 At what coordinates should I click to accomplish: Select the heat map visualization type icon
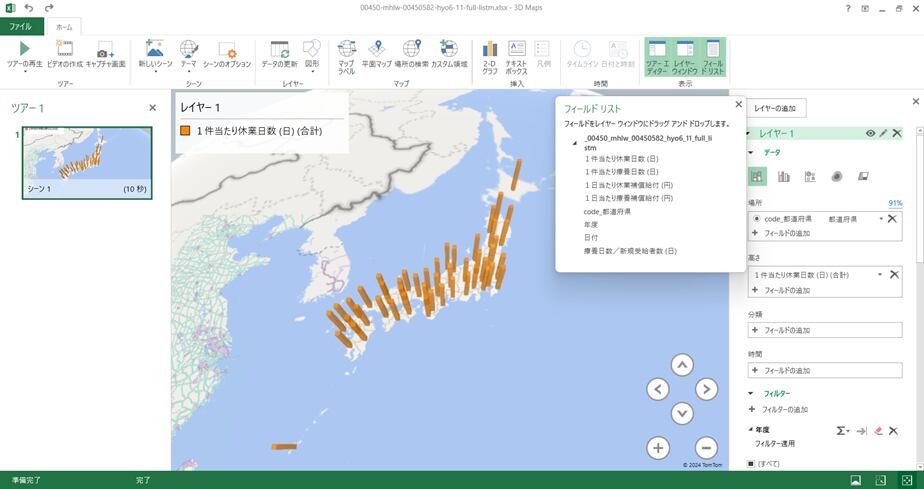click(x=836, y=176)
